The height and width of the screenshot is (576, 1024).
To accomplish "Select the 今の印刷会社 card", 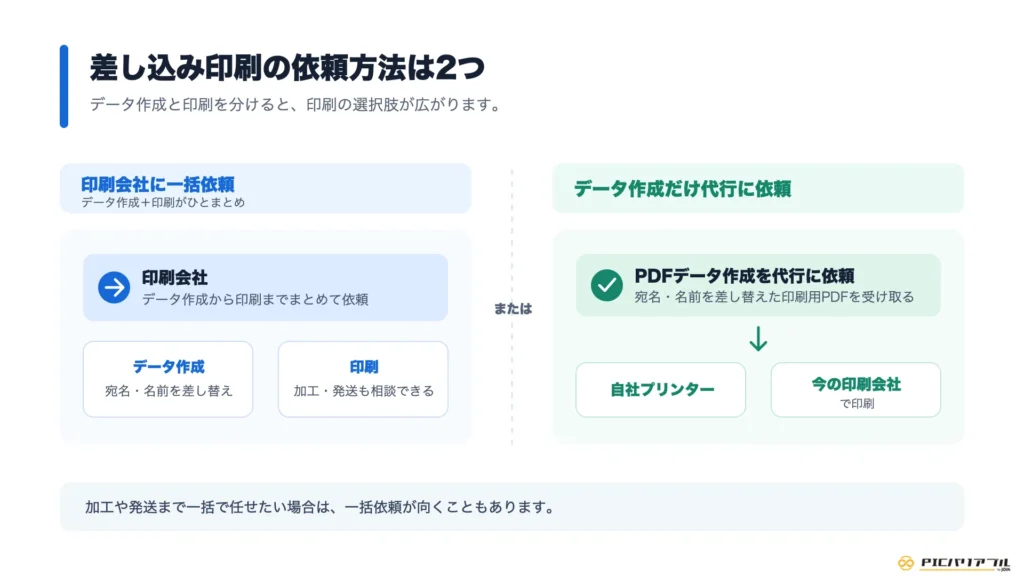I will click(x=856, y=390).
